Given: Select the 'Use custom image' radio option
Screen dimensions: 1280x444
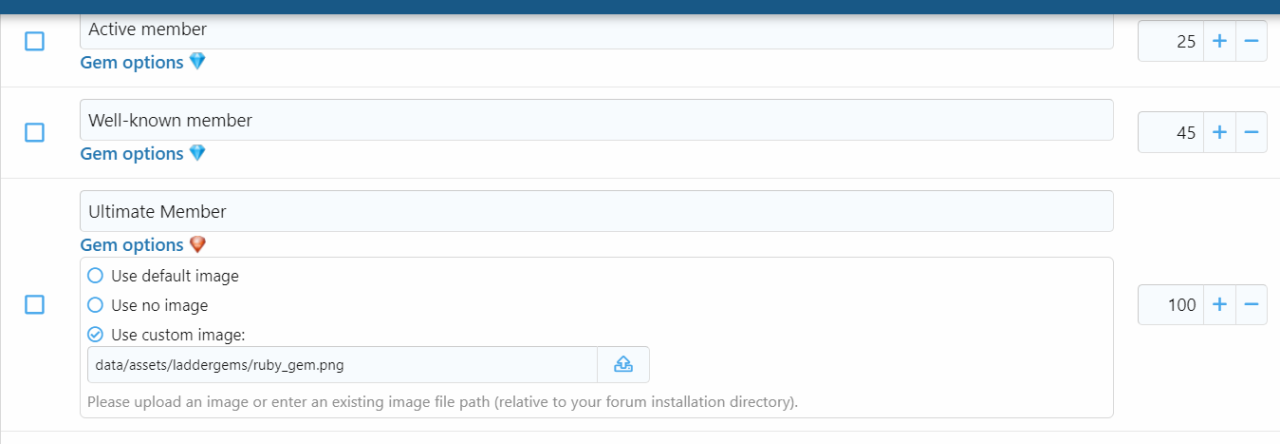Looking at the screenshot, I should coord(96,335).
